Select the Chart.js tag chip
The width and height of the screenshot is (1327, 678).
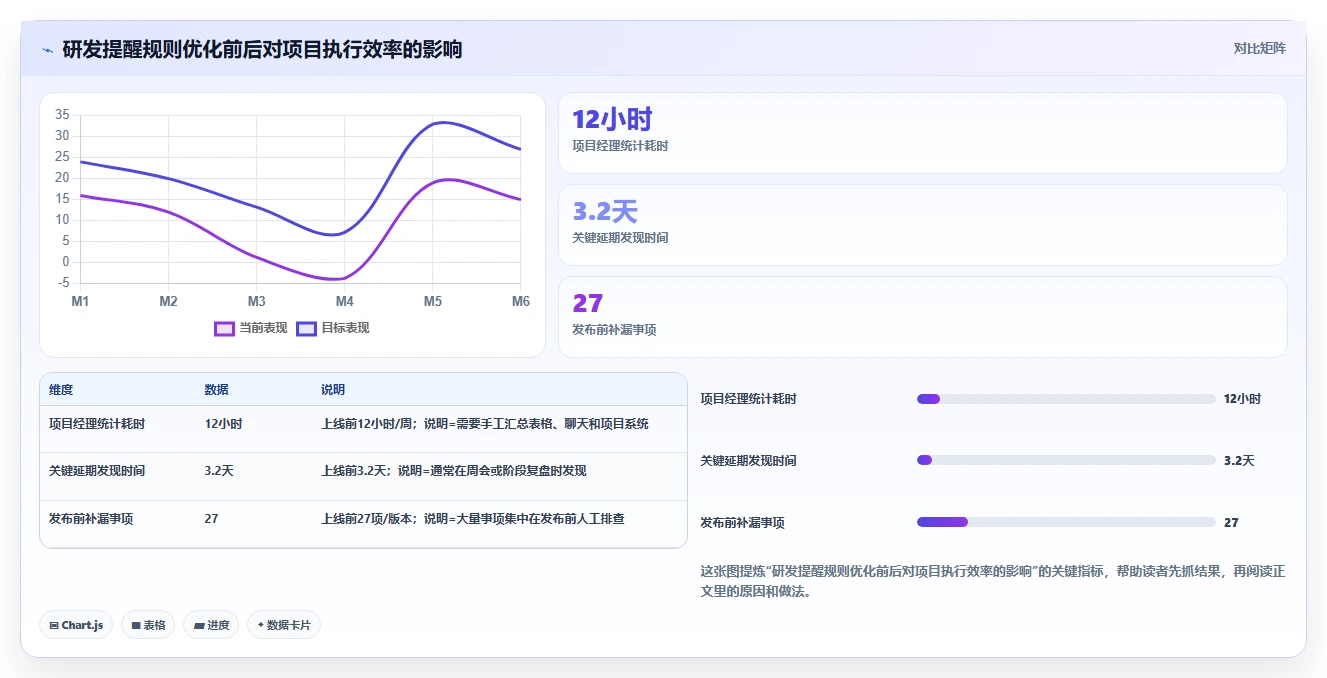[x=76, y=625]
